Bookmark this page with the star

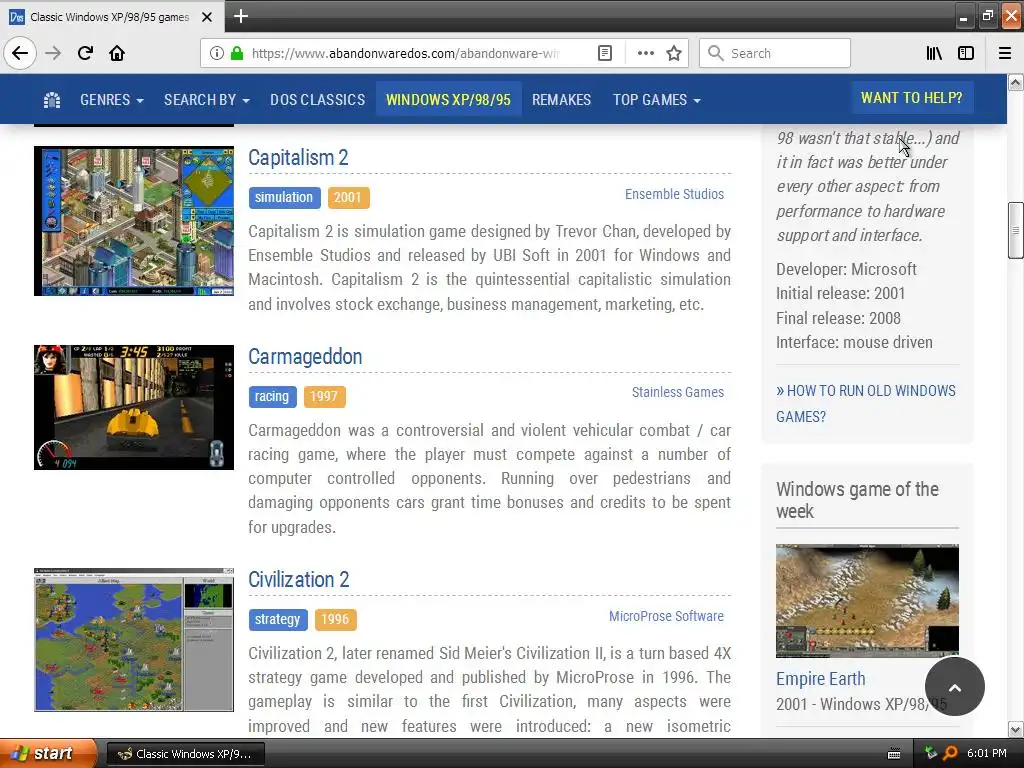(674, 53)
